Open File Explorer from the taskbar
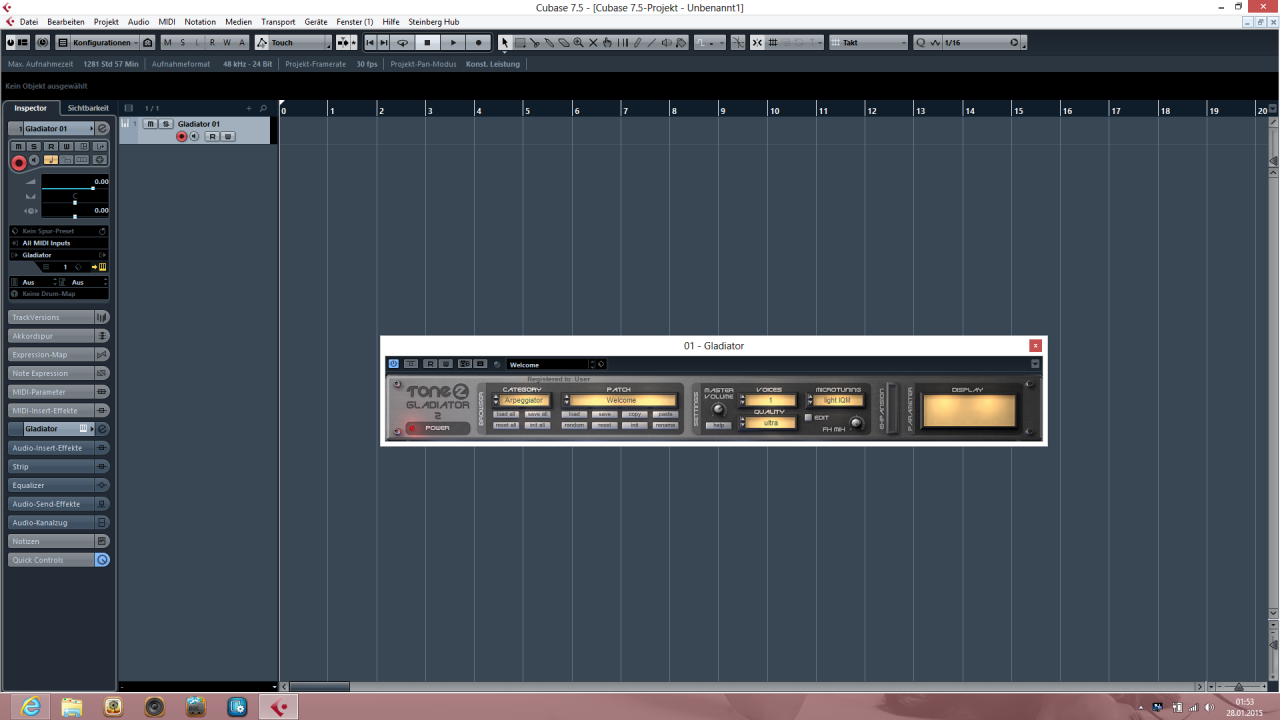1280x720 pixels. click(x=72, y=706)
